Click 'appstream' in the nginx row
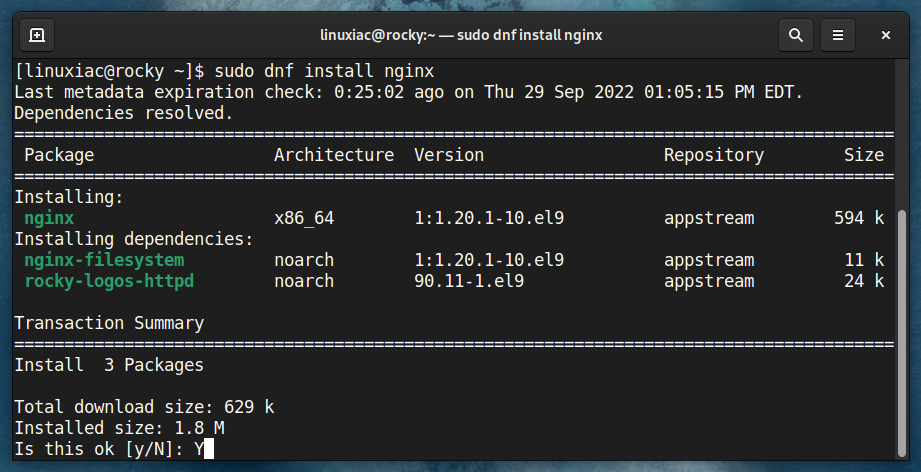921x472 pixels. click(x=709, y=218)
